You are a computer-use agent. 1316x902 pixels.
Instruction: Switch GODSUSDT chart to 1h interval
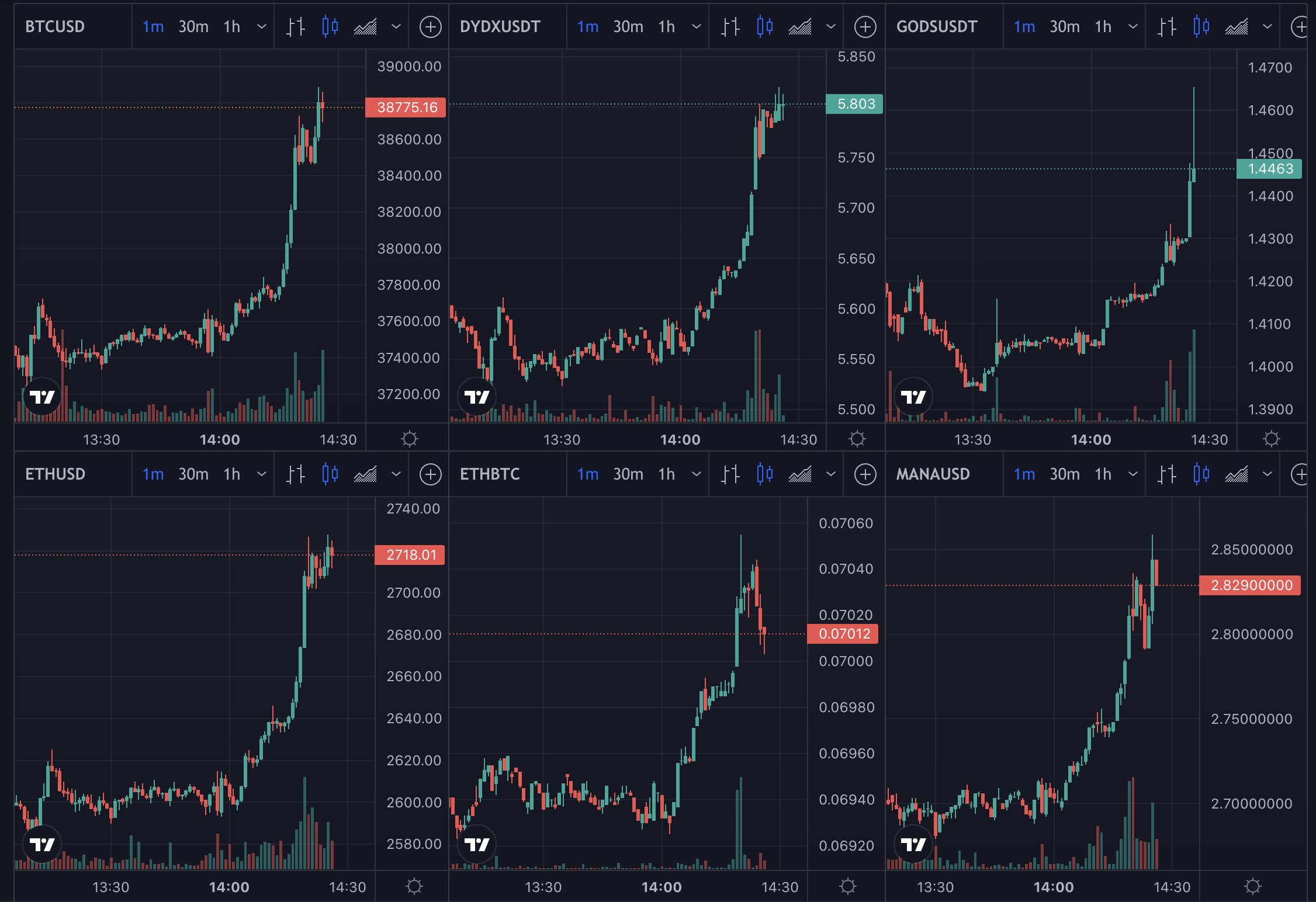[x=1103, y=27]
